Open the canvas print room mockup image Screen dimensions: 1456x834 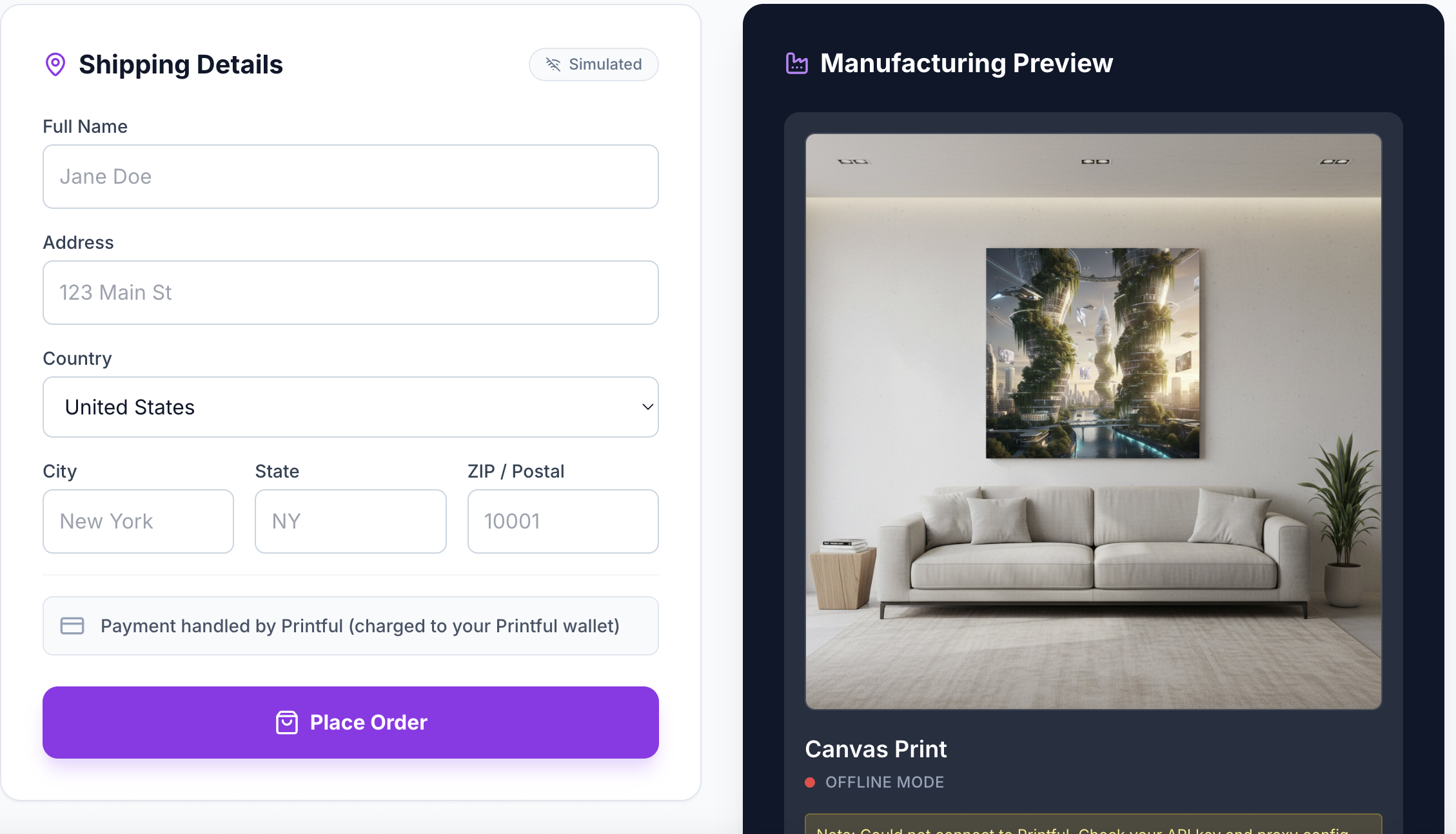pos(1094,422)
